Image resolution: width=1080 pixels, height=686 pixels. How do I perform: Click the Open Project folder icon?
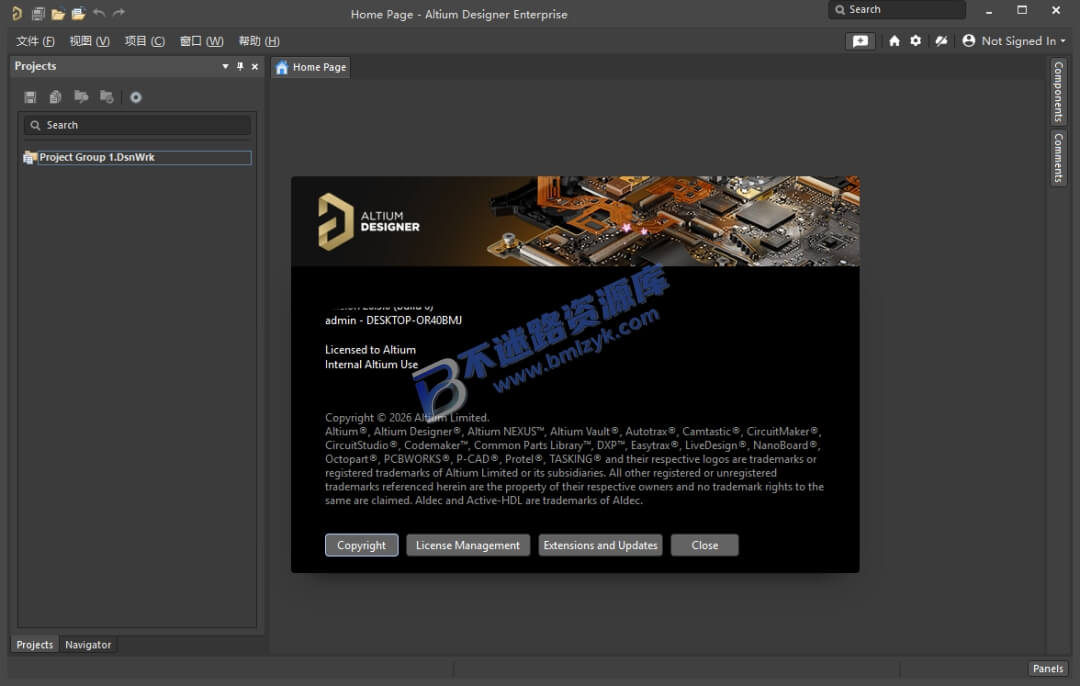(79, 13)
